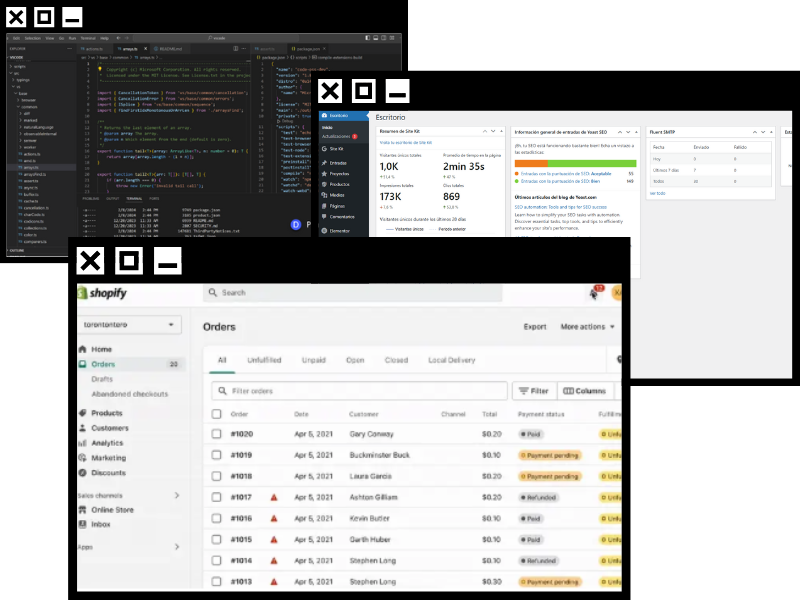Click Escritorio in the WordPress sidebar

(x=343, y=116)
